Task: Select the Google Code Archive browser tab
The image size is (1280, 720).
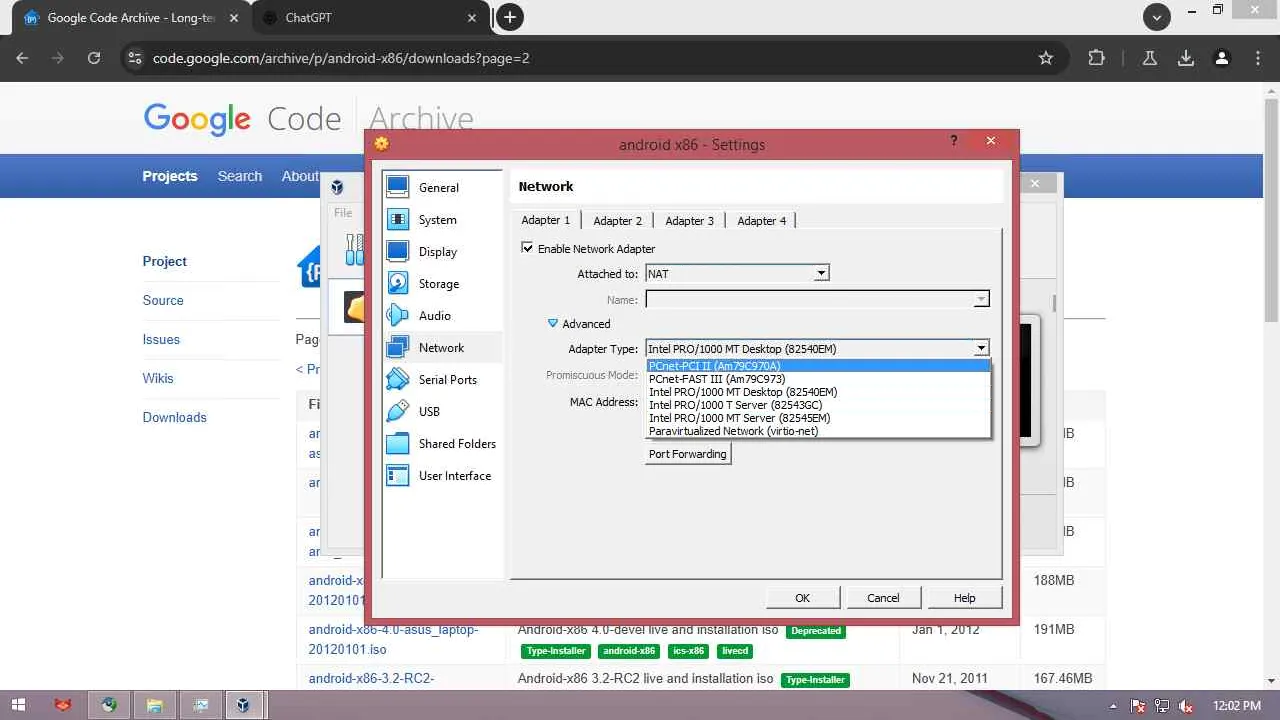Action: tap(130, 18)
